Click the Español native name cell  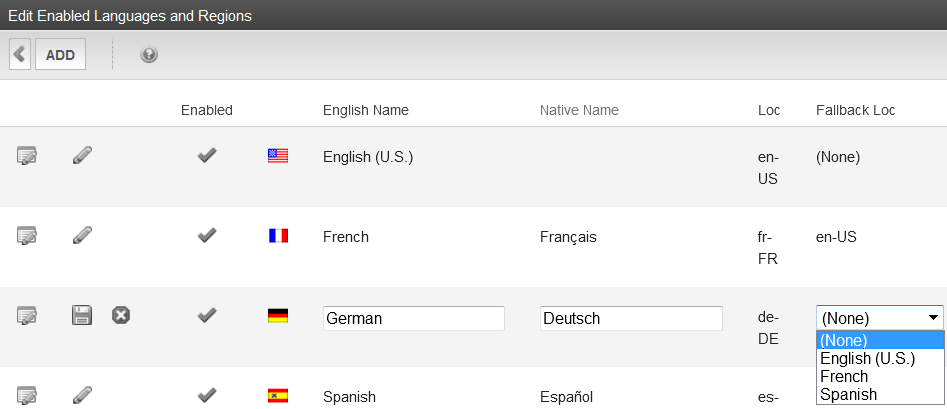tap(566, 397)
